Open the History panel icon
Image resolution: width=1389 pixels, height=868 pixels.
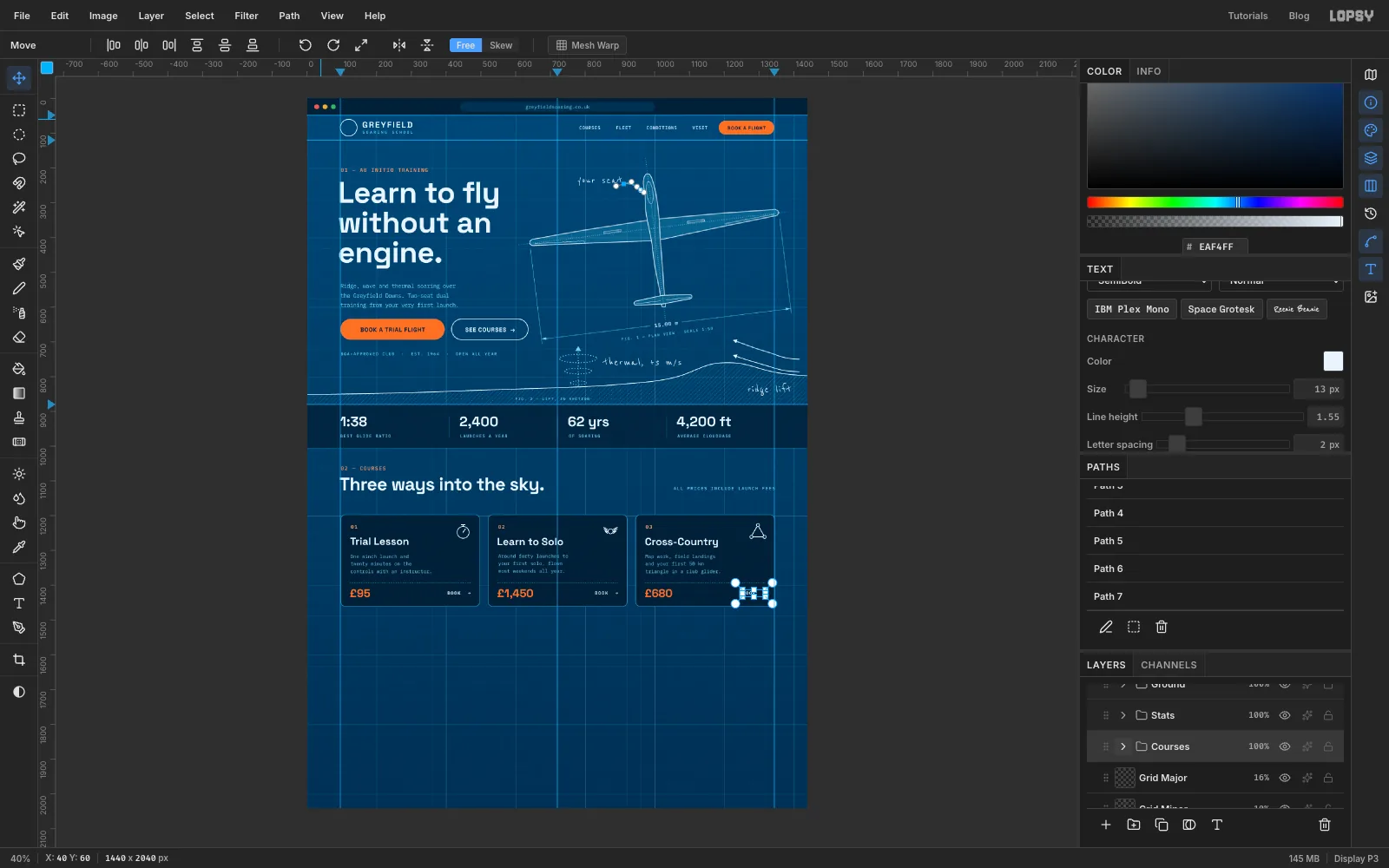(1371, 214)
